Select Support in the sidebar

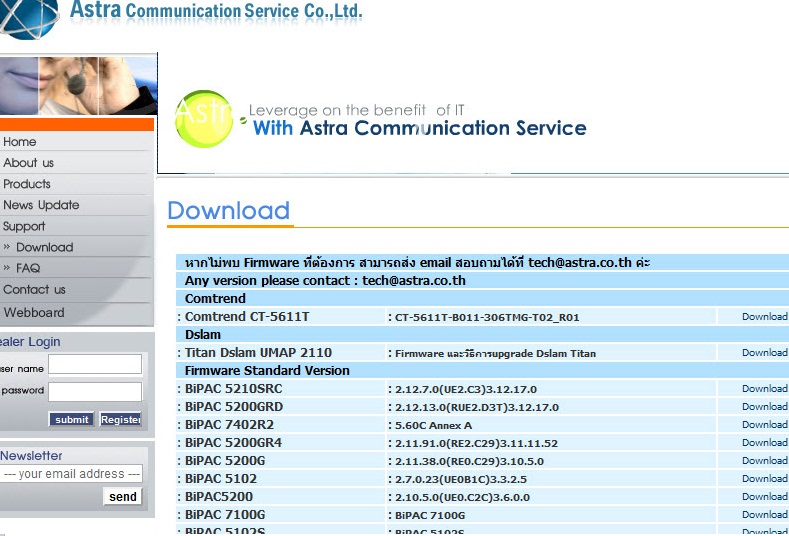tap(24, 226)
